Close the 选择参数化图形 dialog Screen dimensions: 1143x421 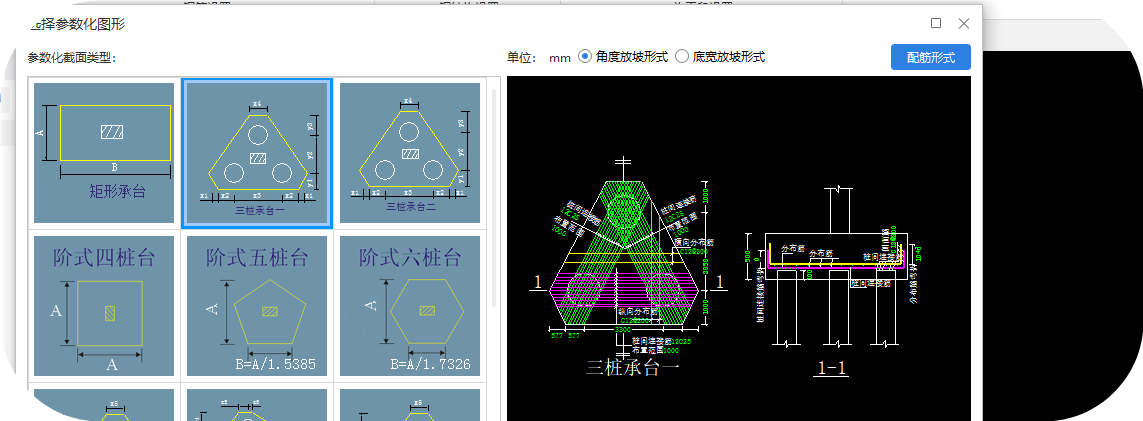click(x=964, y=23)
